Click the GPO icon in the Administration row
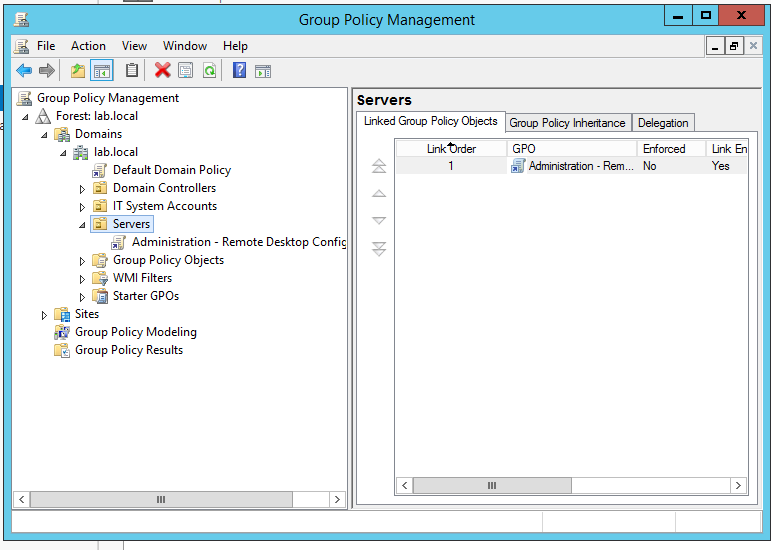 point(518,166)
